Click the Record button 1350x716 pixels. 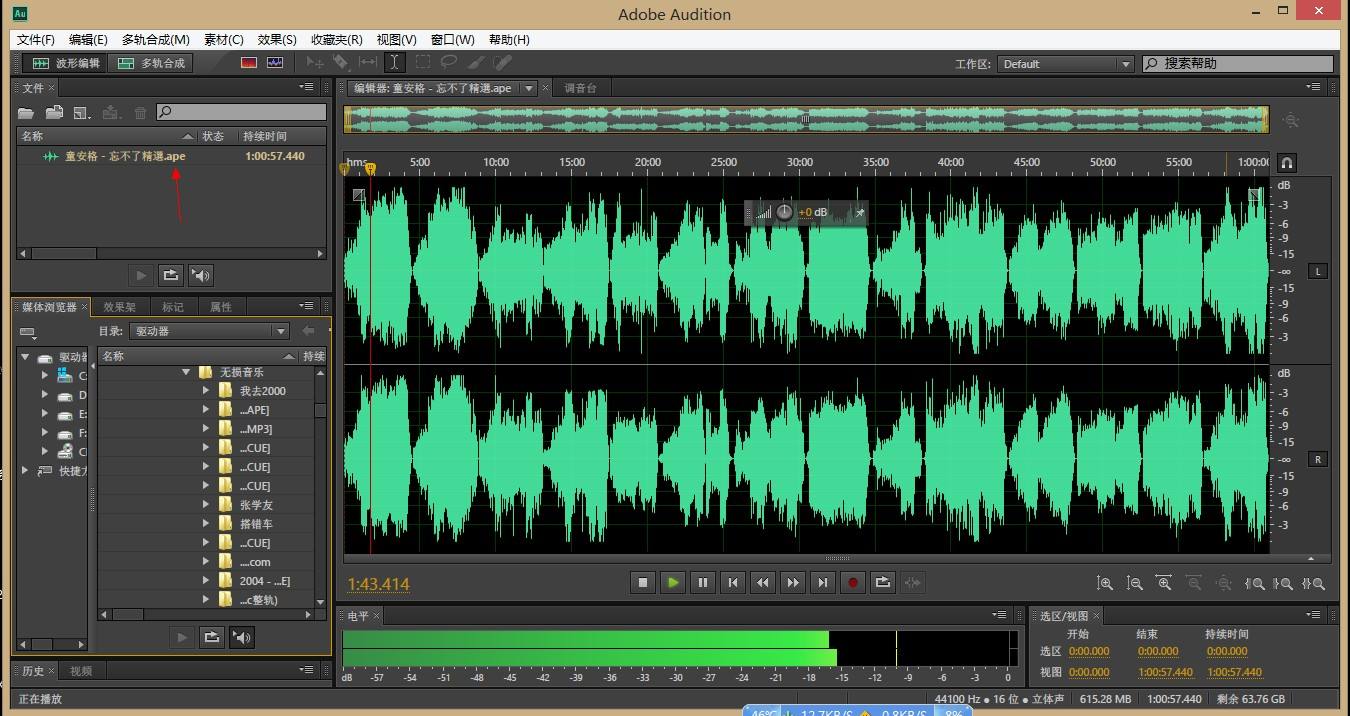point(852,582)
